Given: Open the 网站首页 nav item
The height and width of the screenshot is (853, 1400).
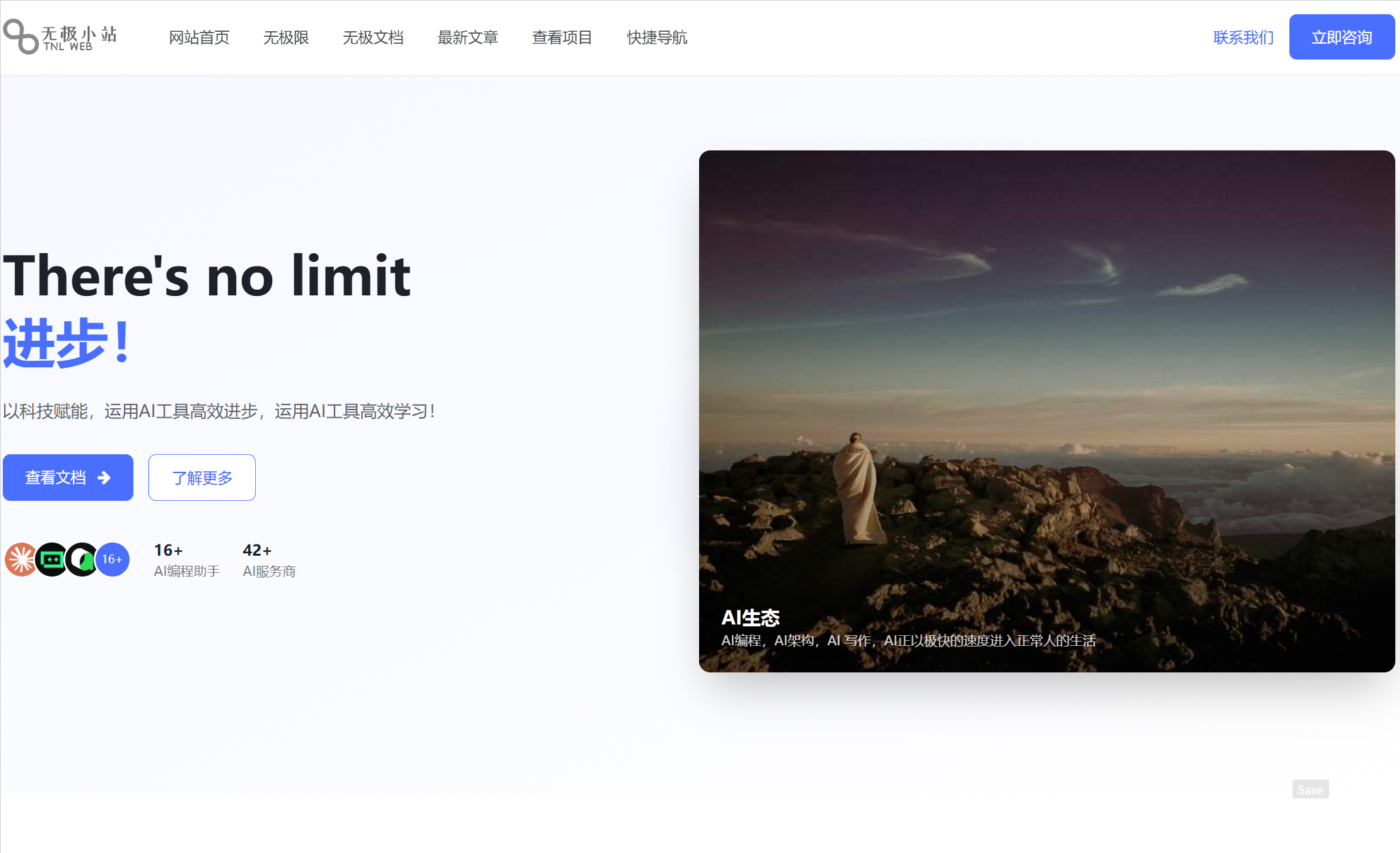Looking at the screenshot, I should 199,38.
